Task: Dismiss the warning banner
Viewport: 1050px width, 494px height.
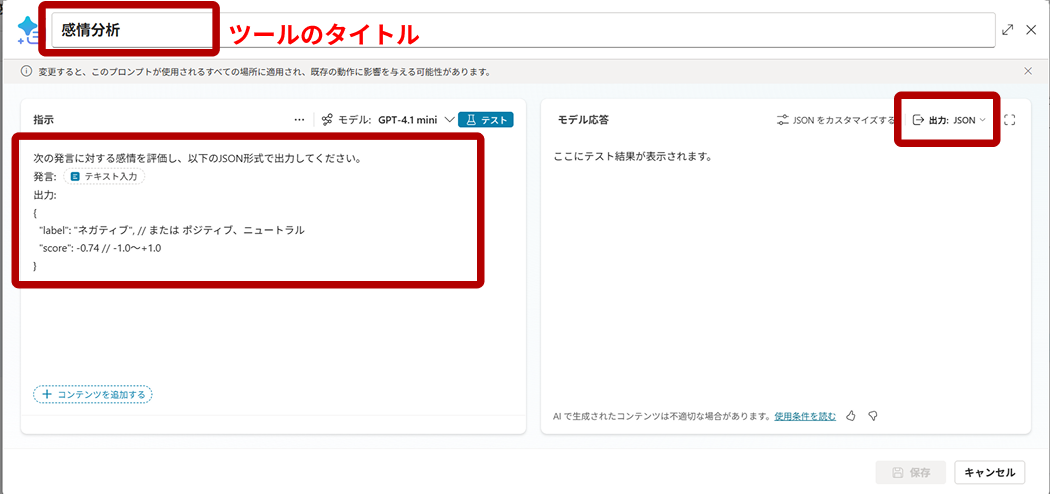Action: (1028, 72)
